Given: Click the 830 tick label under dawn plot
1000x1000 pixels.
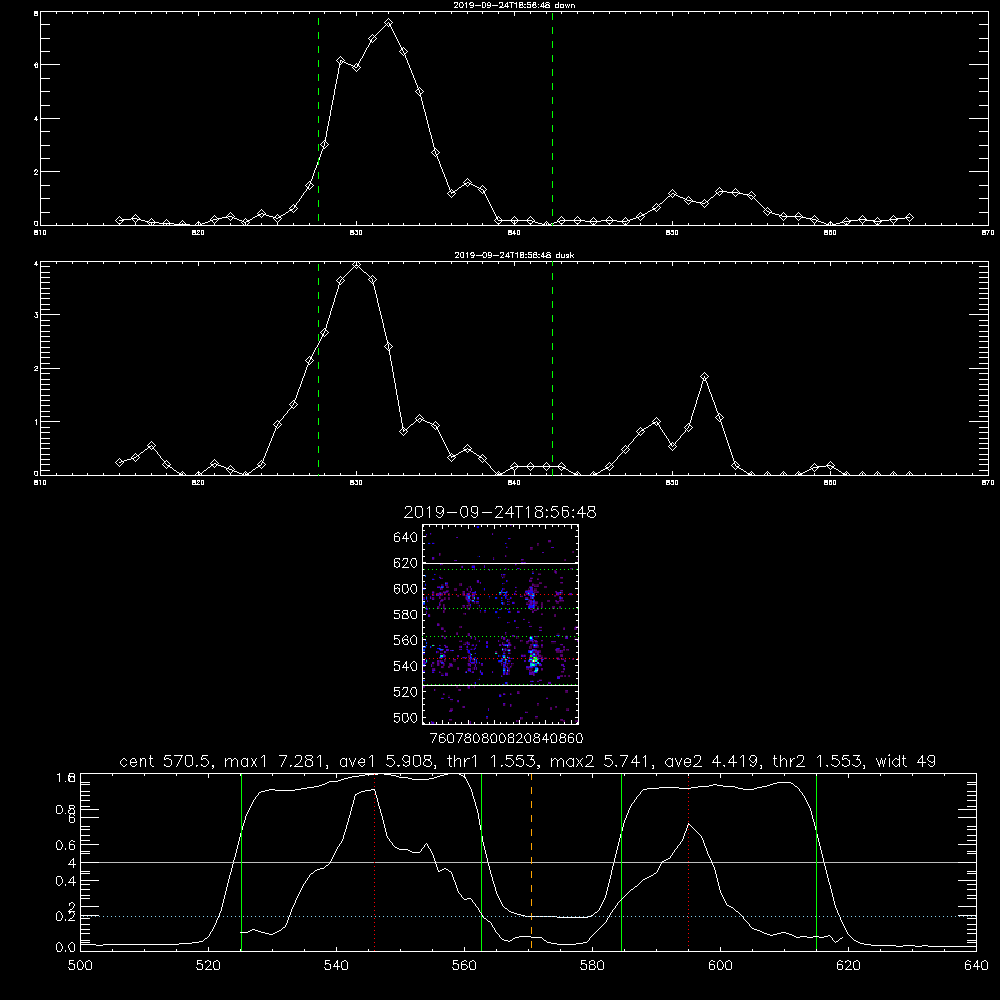Looking at the screenshot, I should (356, 233).
